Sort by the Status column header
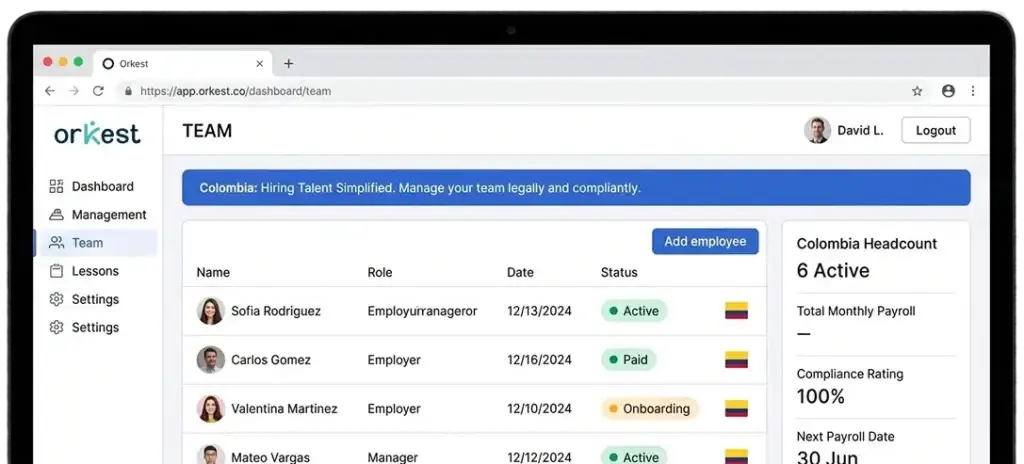Screen dimensions: 1024x464 [x=619, y=273]
